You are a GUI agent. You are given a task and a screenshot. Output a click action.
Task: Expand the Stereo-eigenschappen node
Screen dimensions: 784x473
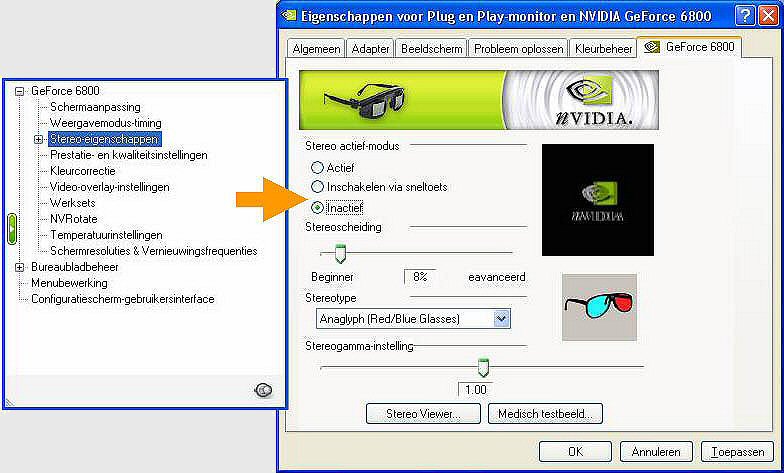point(38,140)
